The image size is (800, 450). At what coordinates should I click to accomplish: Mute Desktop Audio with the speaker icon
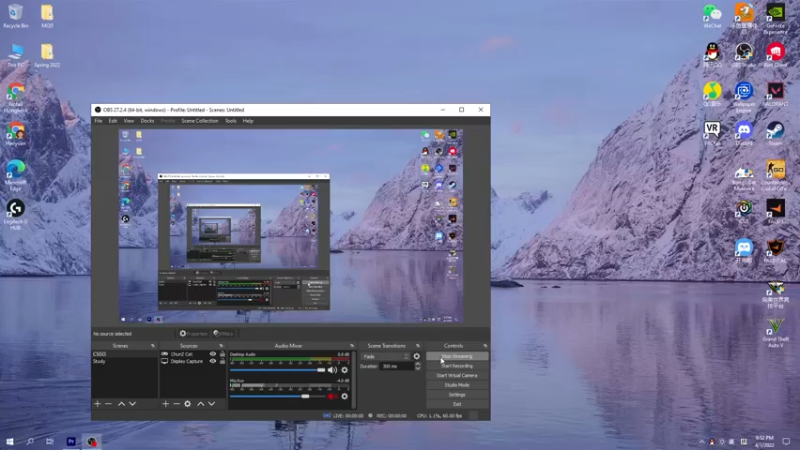[x=332, y=370]
